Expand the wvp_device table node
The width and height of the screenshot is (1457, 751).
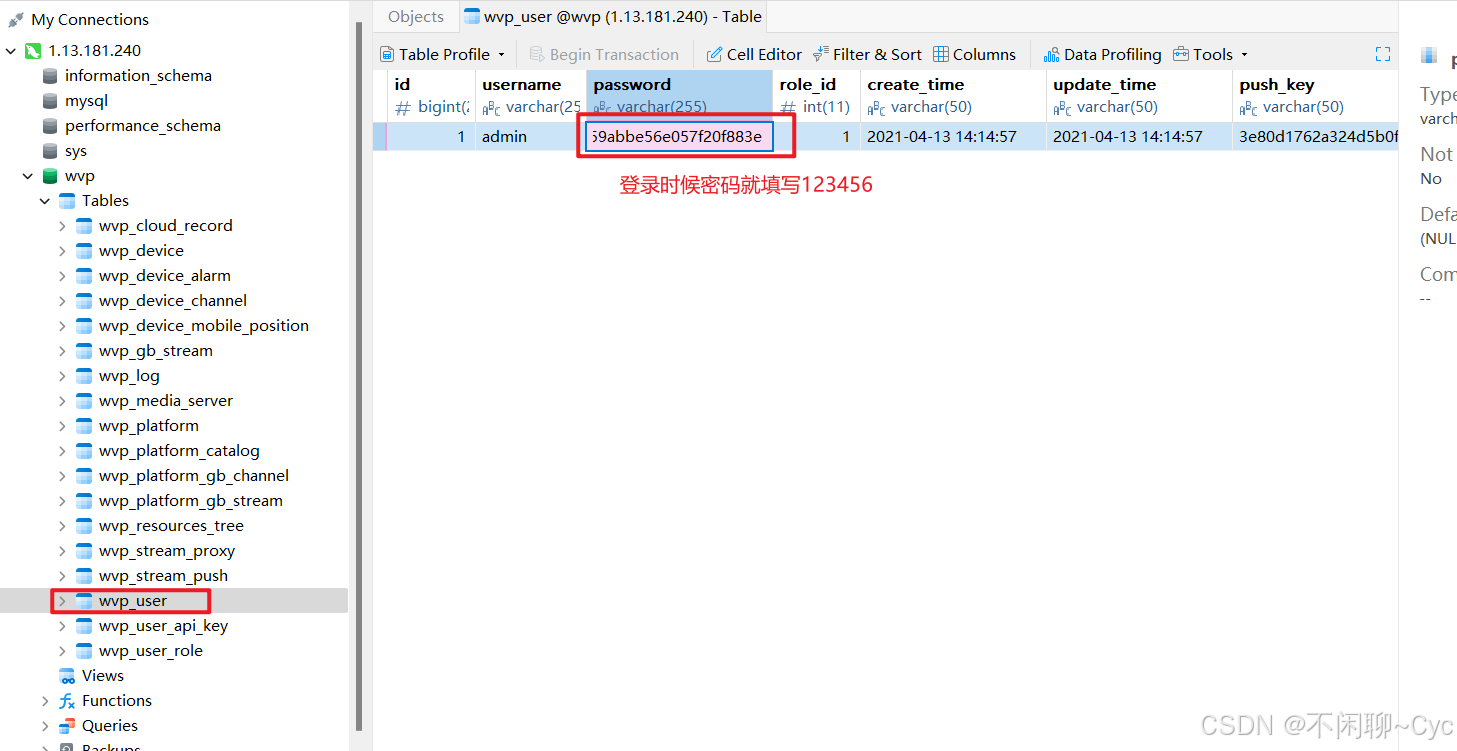click(x=62, y=250)
